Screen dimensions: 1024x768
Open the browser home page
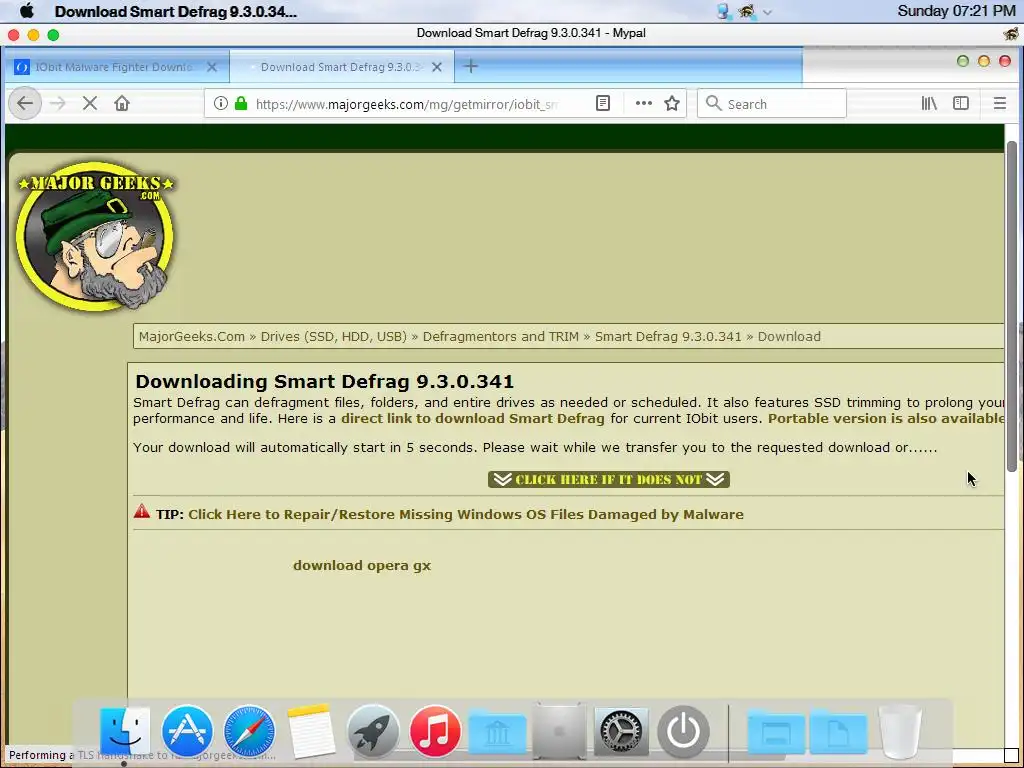coord(121,103)
